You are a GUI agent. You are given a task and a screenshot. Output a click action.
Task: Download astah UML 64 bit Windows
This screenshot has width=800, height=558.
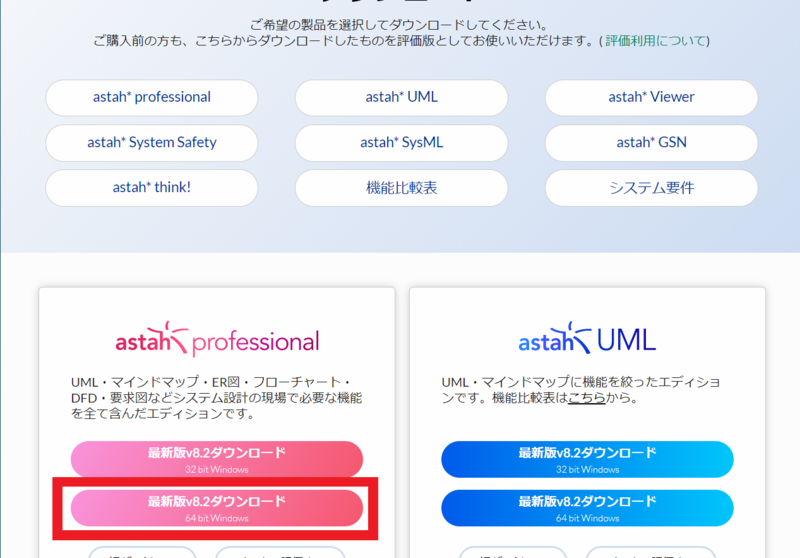click(587, 508)
